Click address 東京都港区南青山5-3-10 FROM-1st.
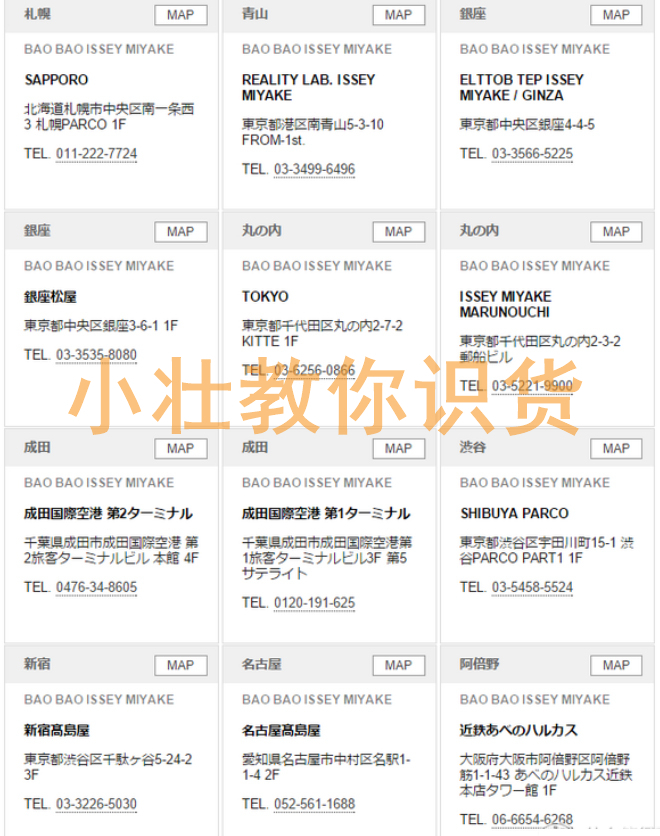Viewport: 660px width, 836px height. coord(313,132)
